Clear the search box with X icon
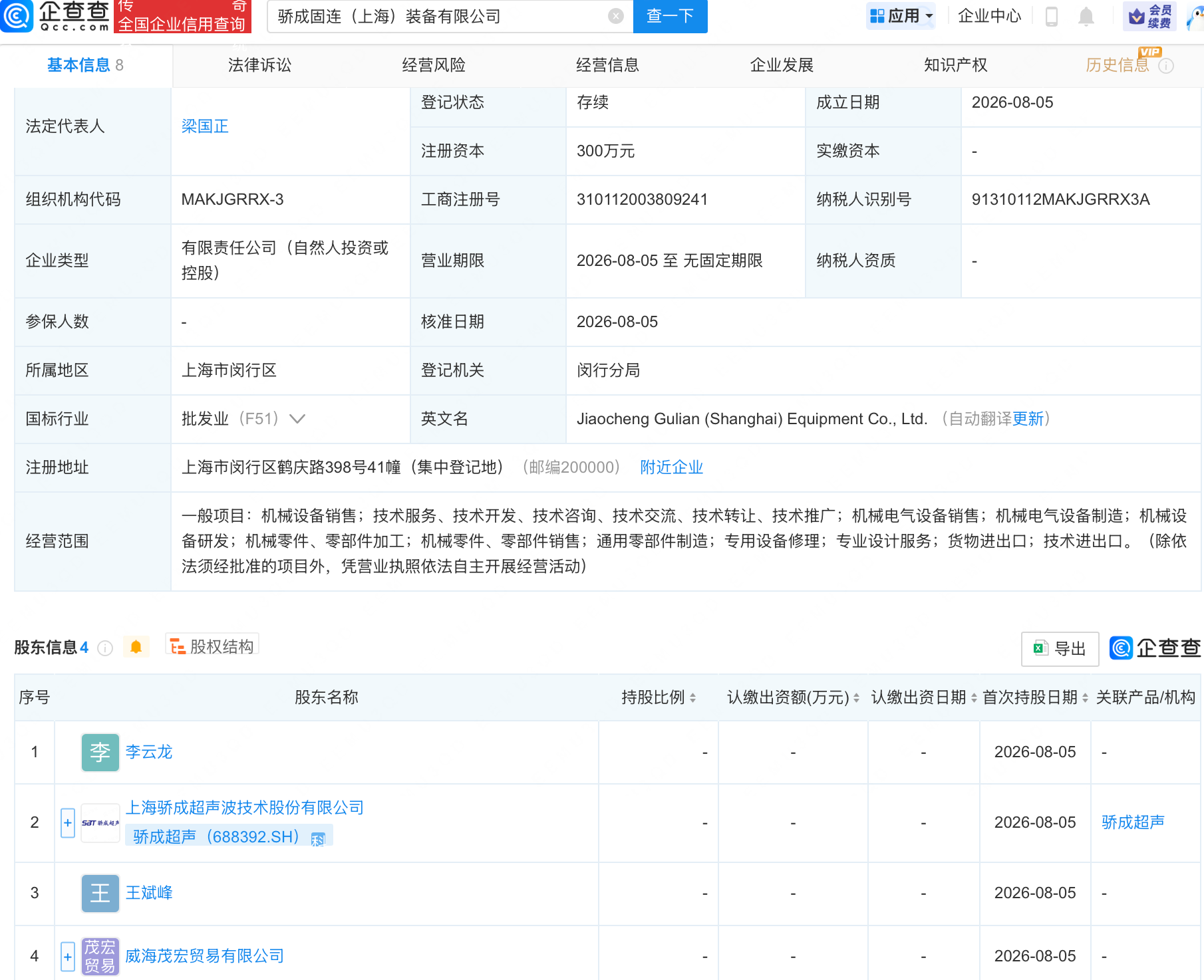Viewport: 1204px width, 980px height. pos(616,16)
